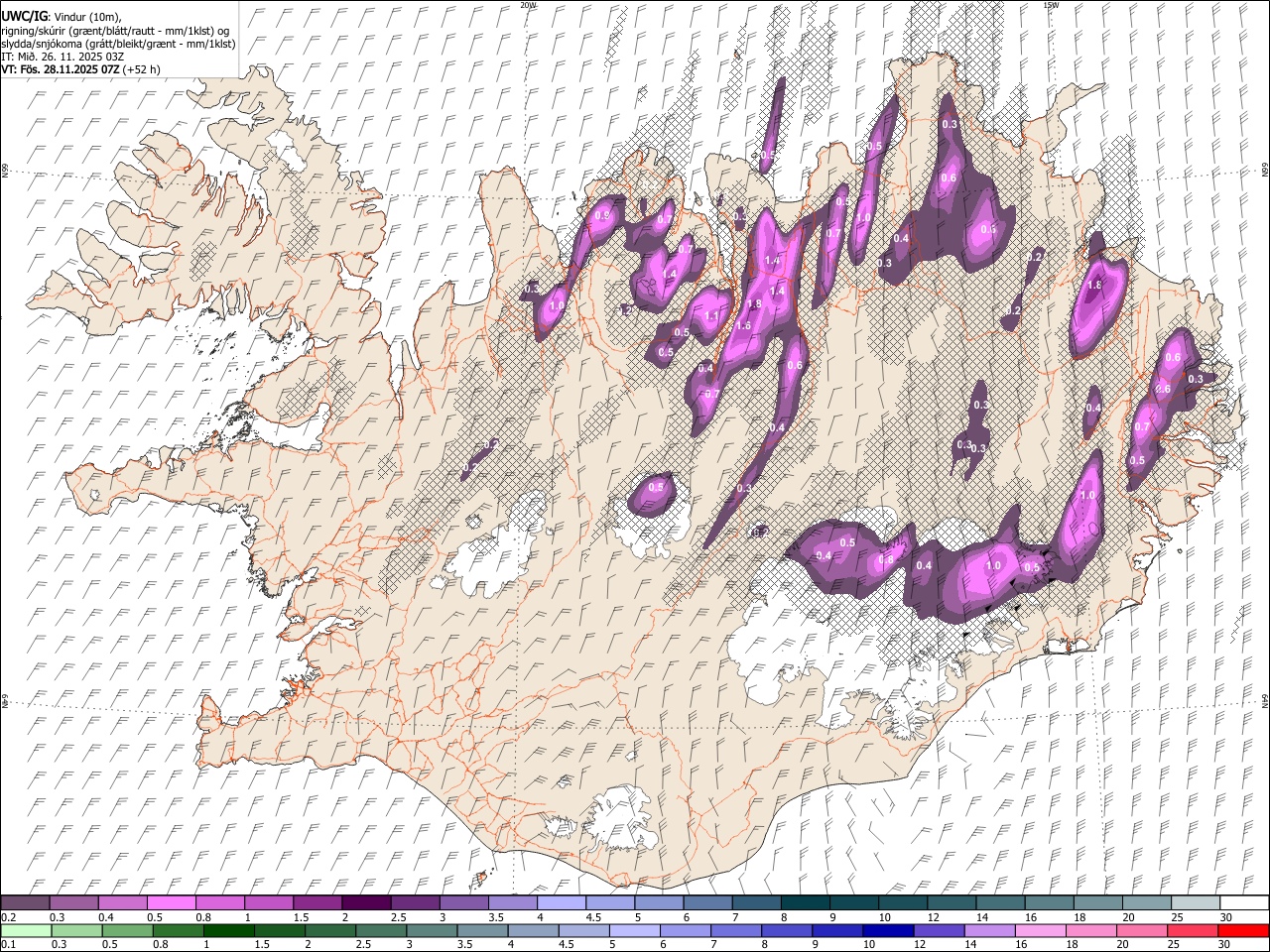Click the 'rigning/skúrir' legend description line
The image size is (1270, 952).
(116, 31)
